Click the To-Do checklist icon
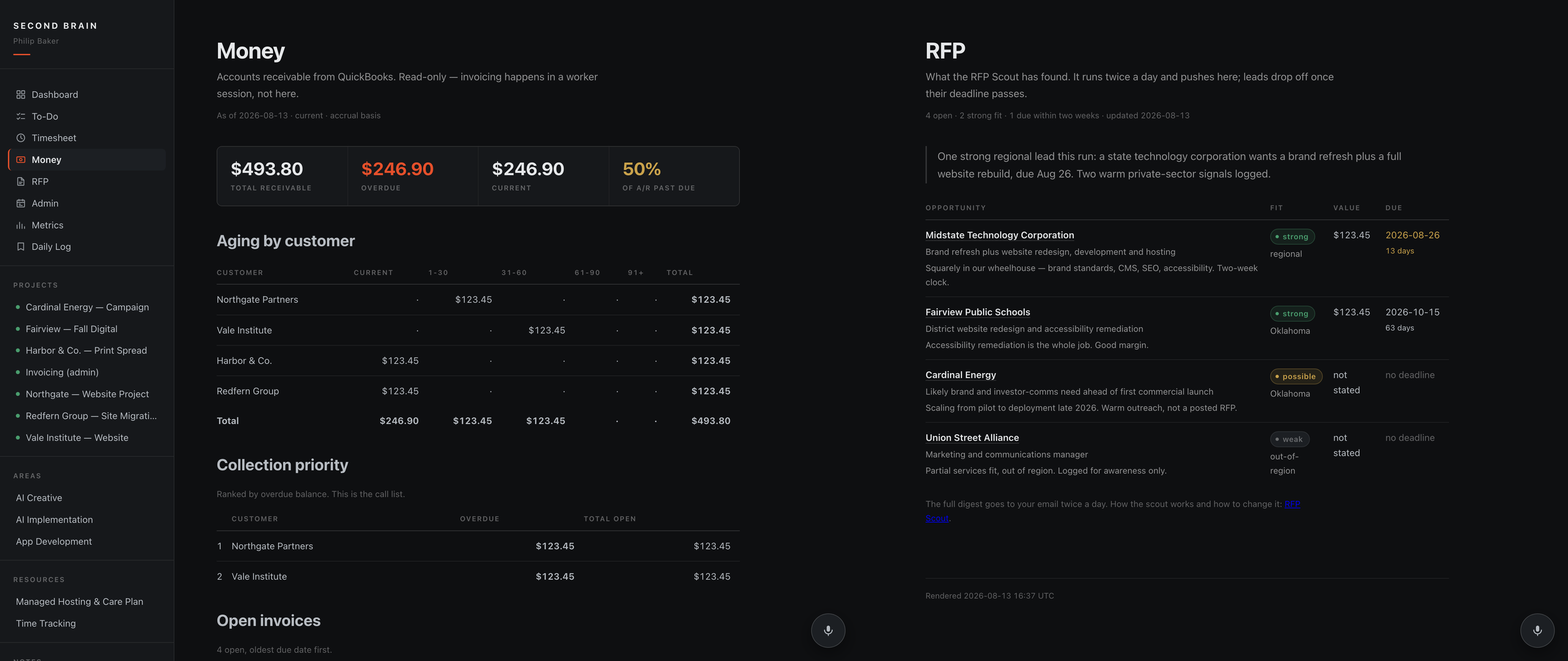This screenshot has width=1568, height=661. (21, 116)
